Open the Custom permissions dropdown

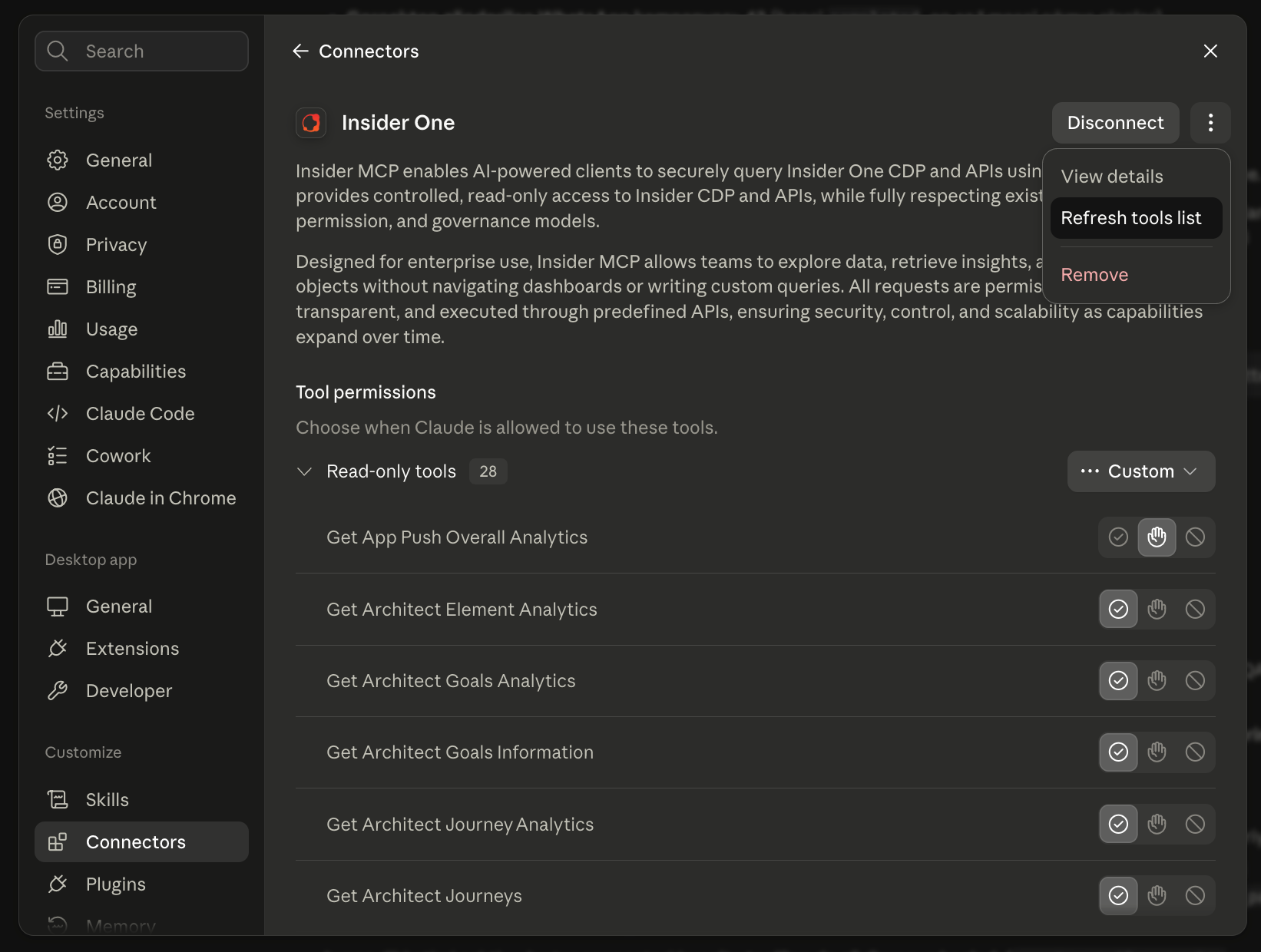point(1141,471)
